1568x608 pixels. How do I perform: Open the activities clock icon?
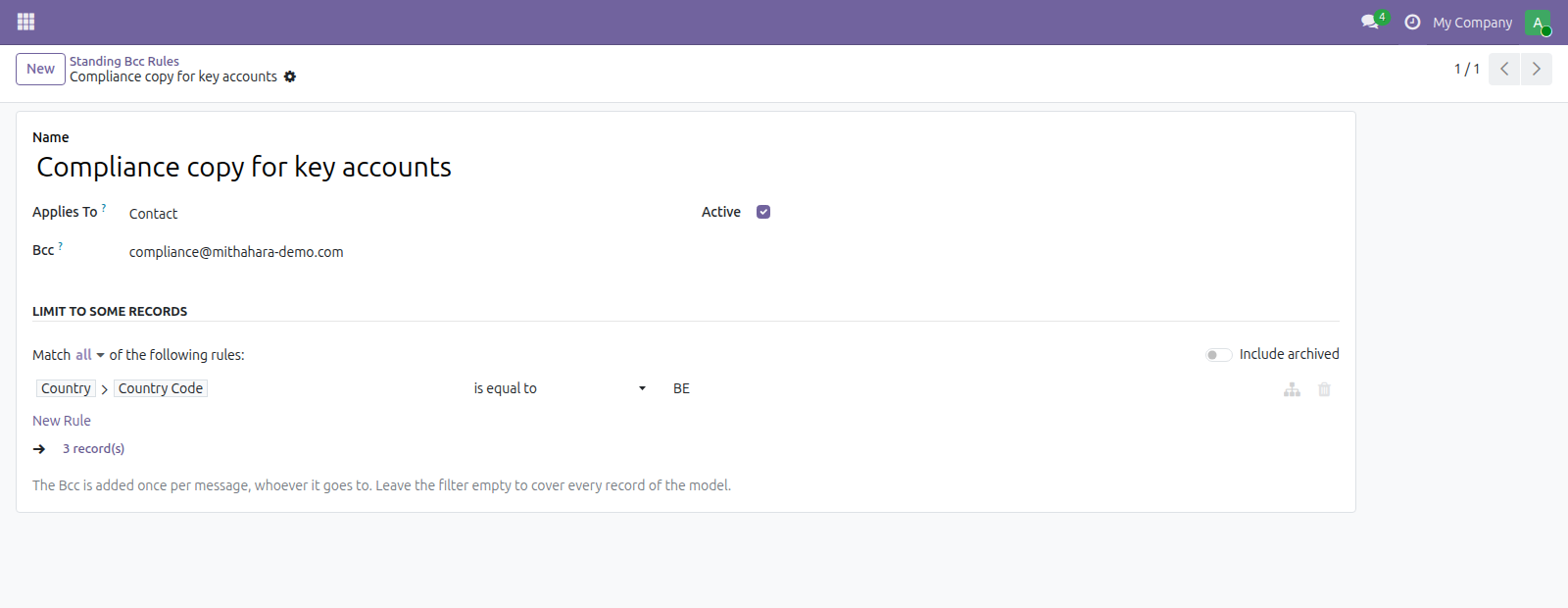[1412, 22]
